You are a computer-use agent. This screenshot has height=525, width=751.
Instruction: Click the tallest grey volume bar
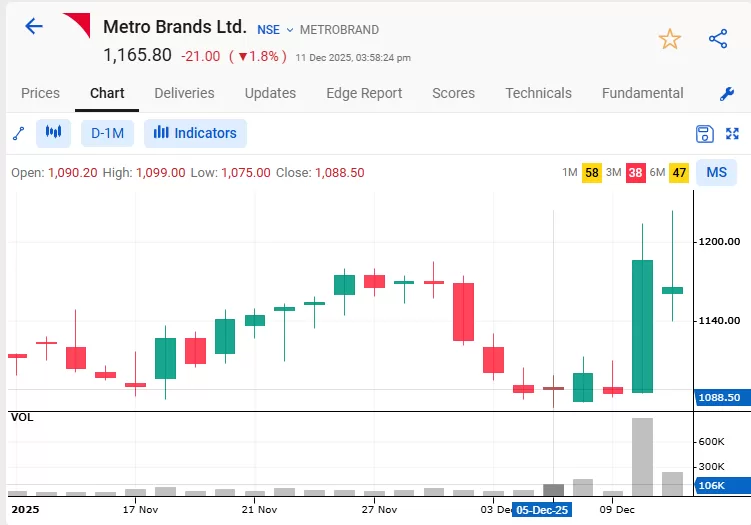pos(642,457)
